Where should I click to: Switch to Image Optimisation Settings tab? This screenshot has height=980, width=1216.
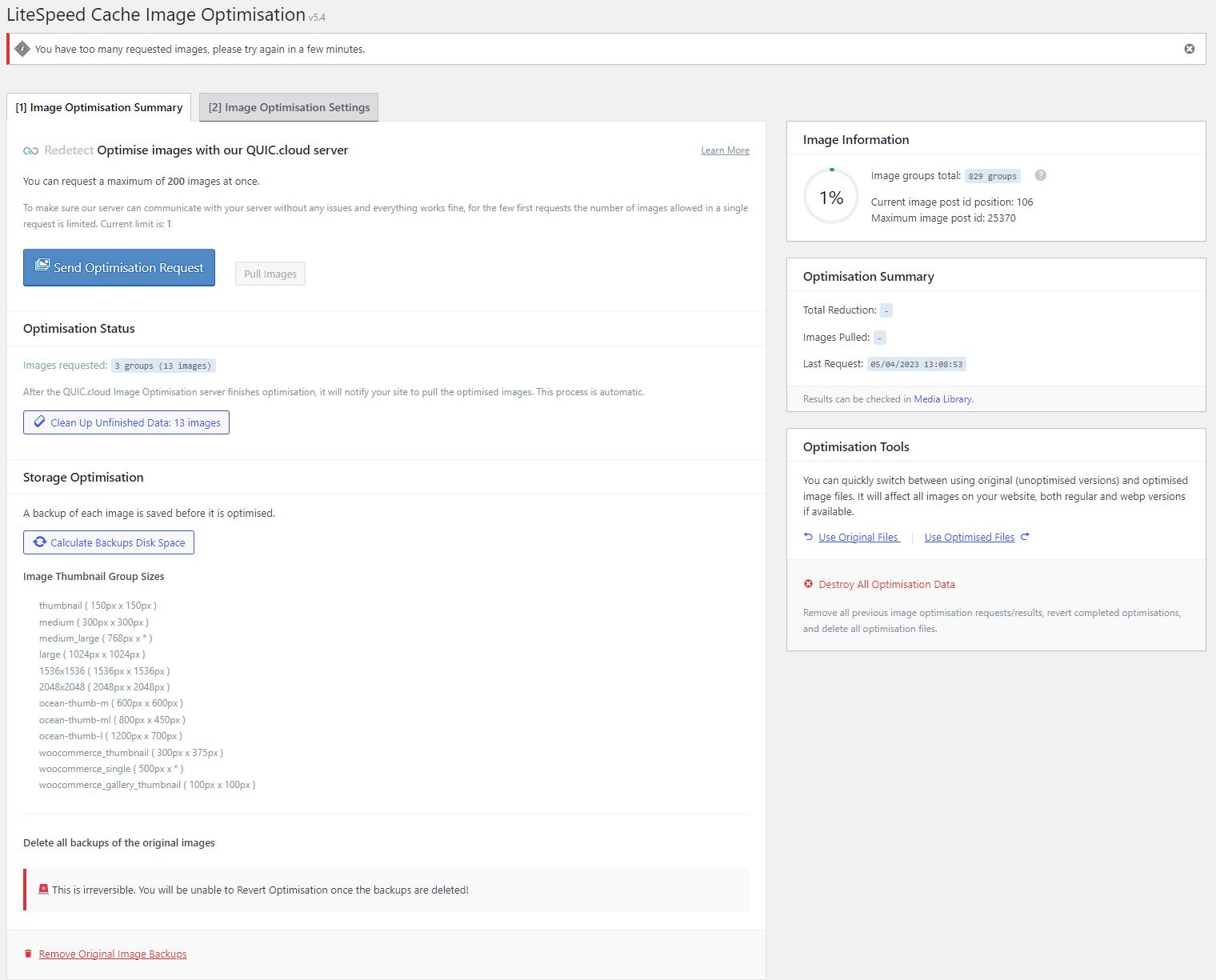click(289, 107)
